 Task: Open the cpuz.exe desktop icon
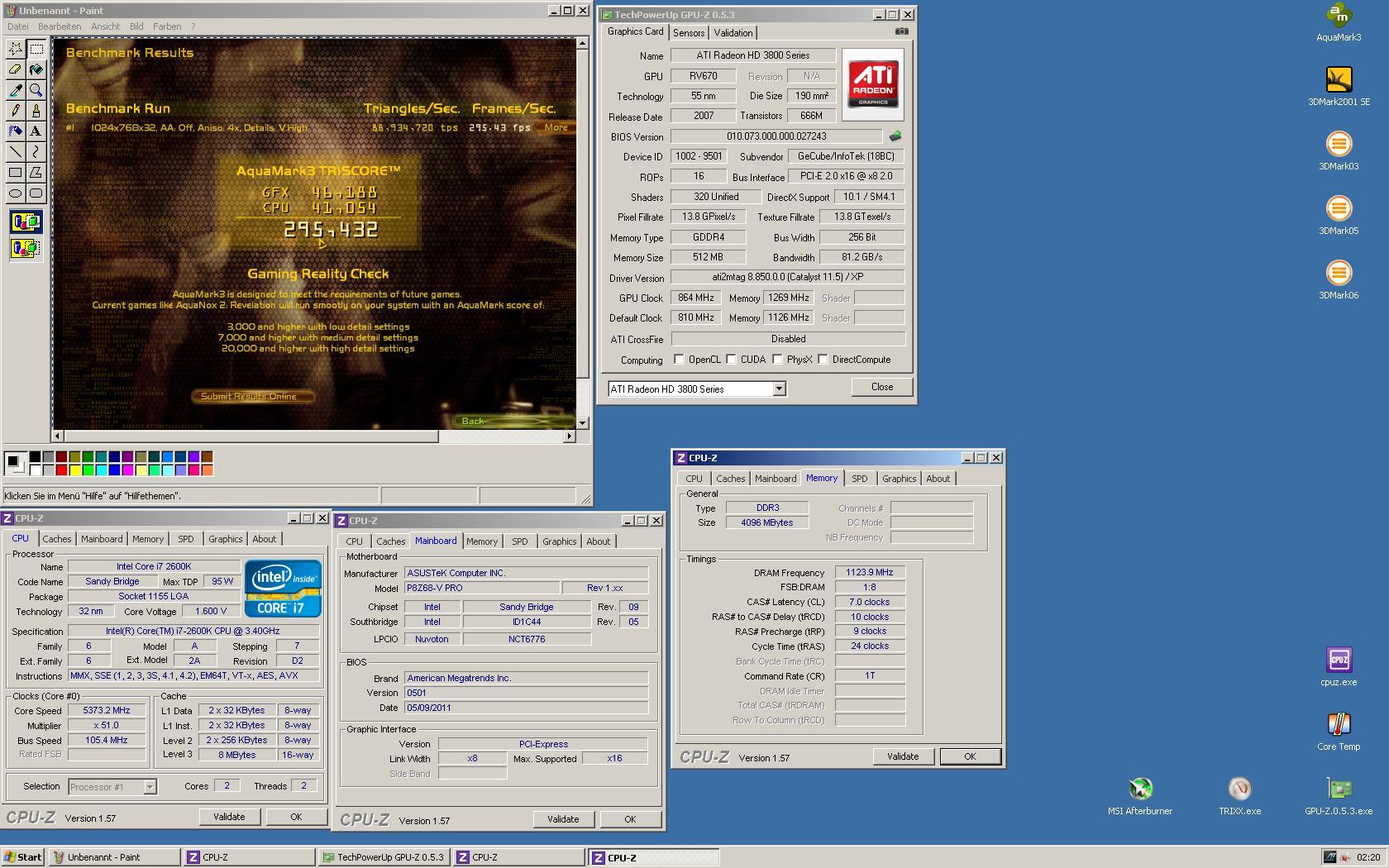tap(1339, 667)
